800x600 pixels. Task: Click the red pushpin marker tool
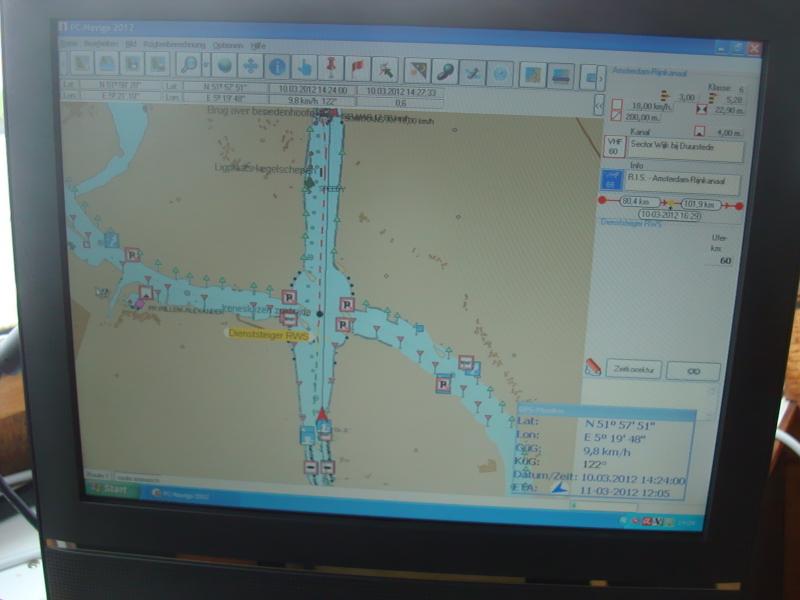point(330,68)
